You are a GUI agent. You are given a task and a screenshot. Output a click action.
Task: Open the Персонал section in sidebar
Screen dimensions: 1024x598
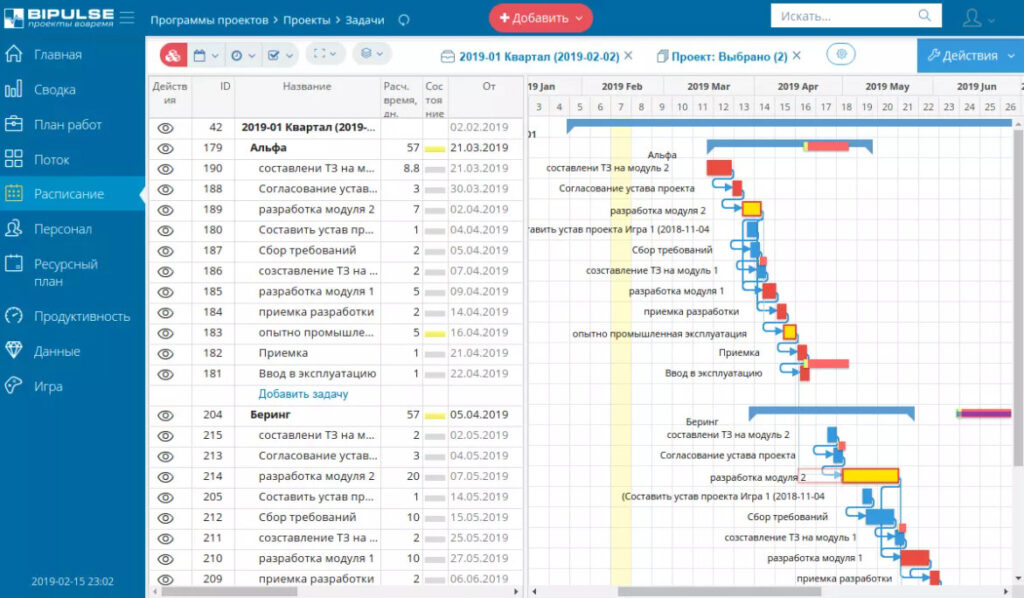point(62,229)
